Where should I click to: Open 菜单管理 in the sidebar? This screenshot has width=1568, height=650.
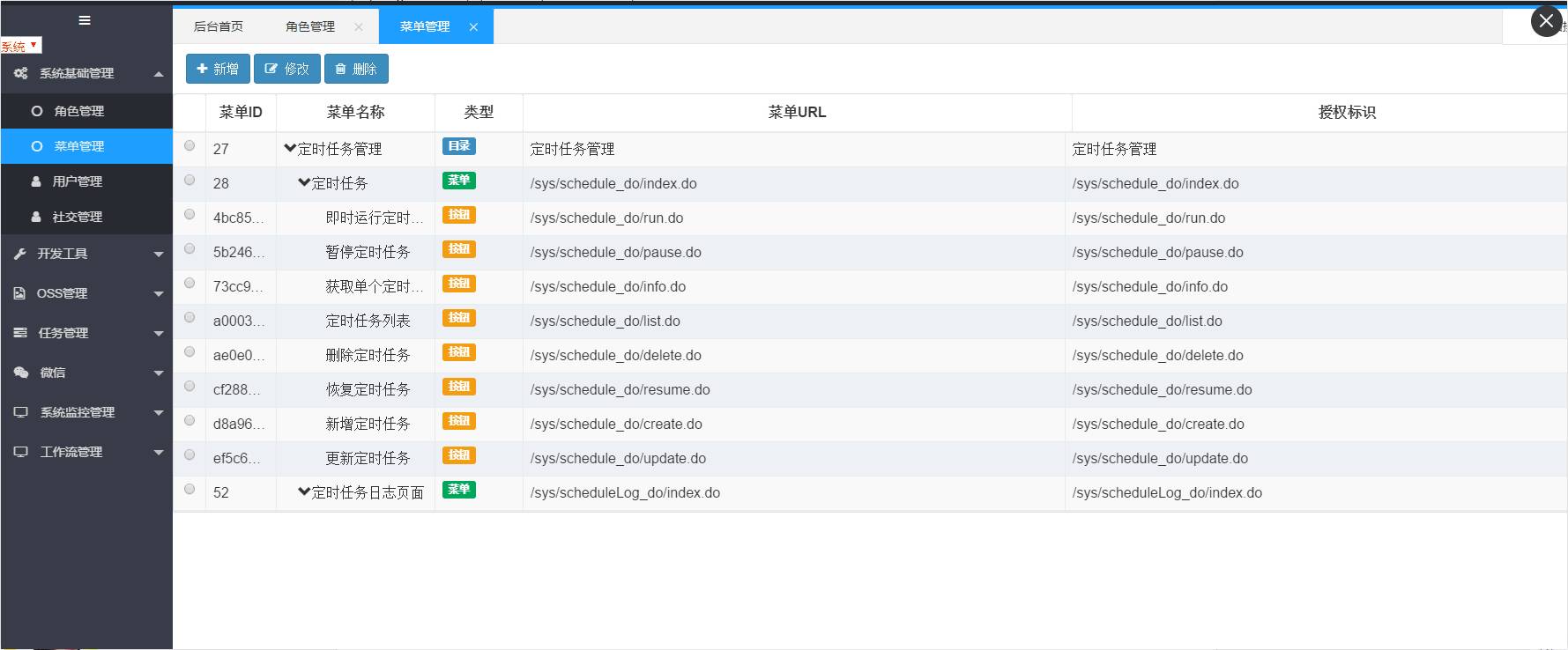click(x=86, y=146)
